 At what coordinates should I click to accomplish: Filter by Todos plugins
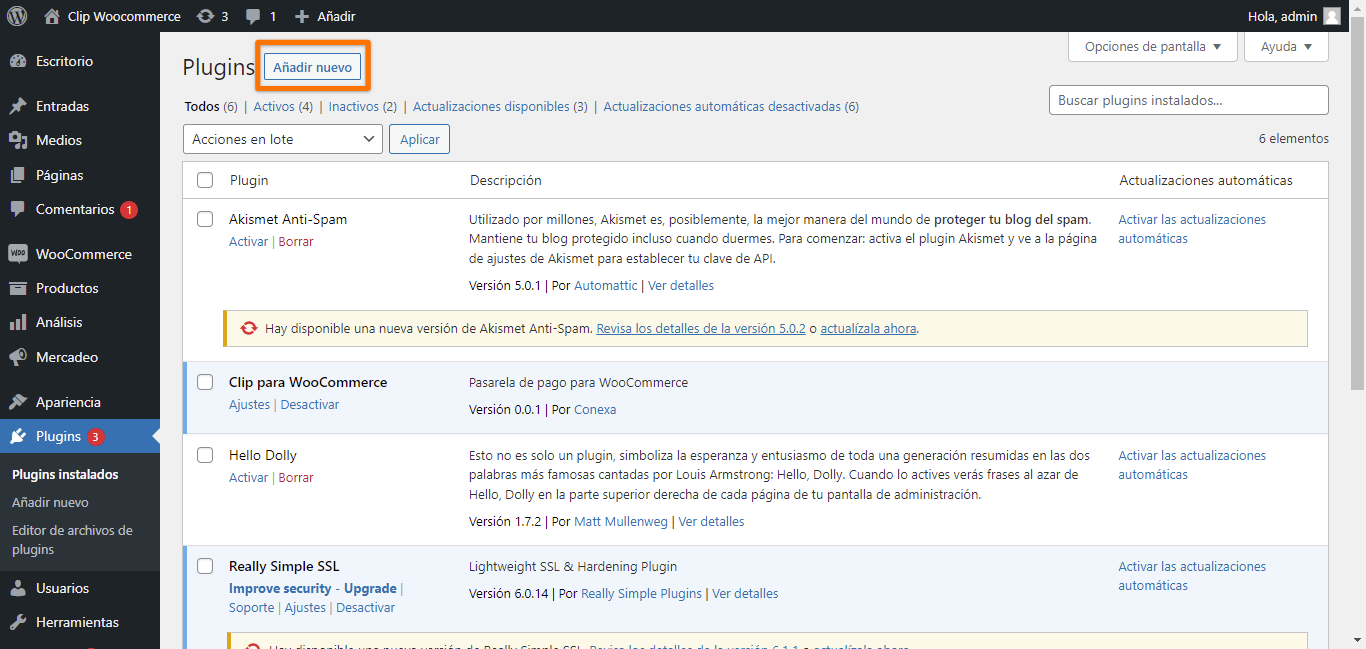202,106
